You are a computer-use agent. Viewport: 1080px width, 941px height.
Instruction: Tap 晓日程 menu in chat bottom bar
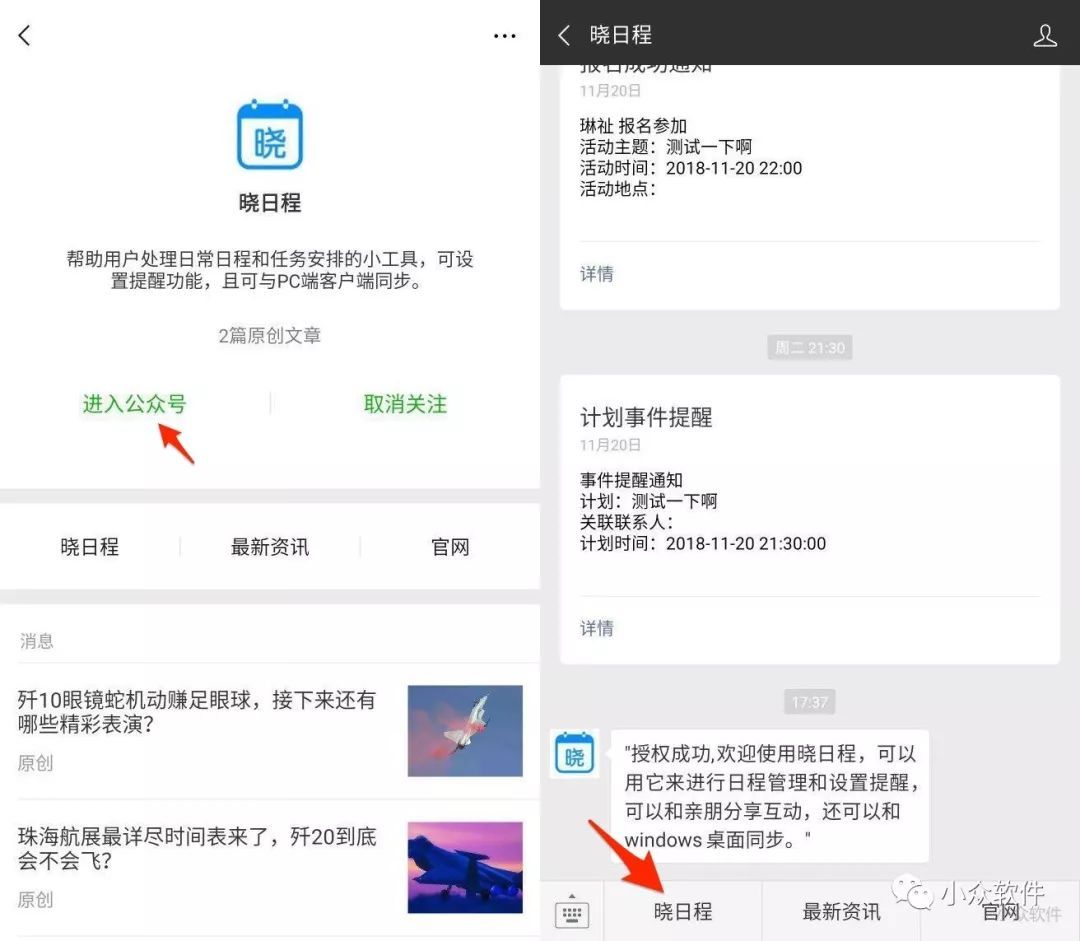pos(683,911)
